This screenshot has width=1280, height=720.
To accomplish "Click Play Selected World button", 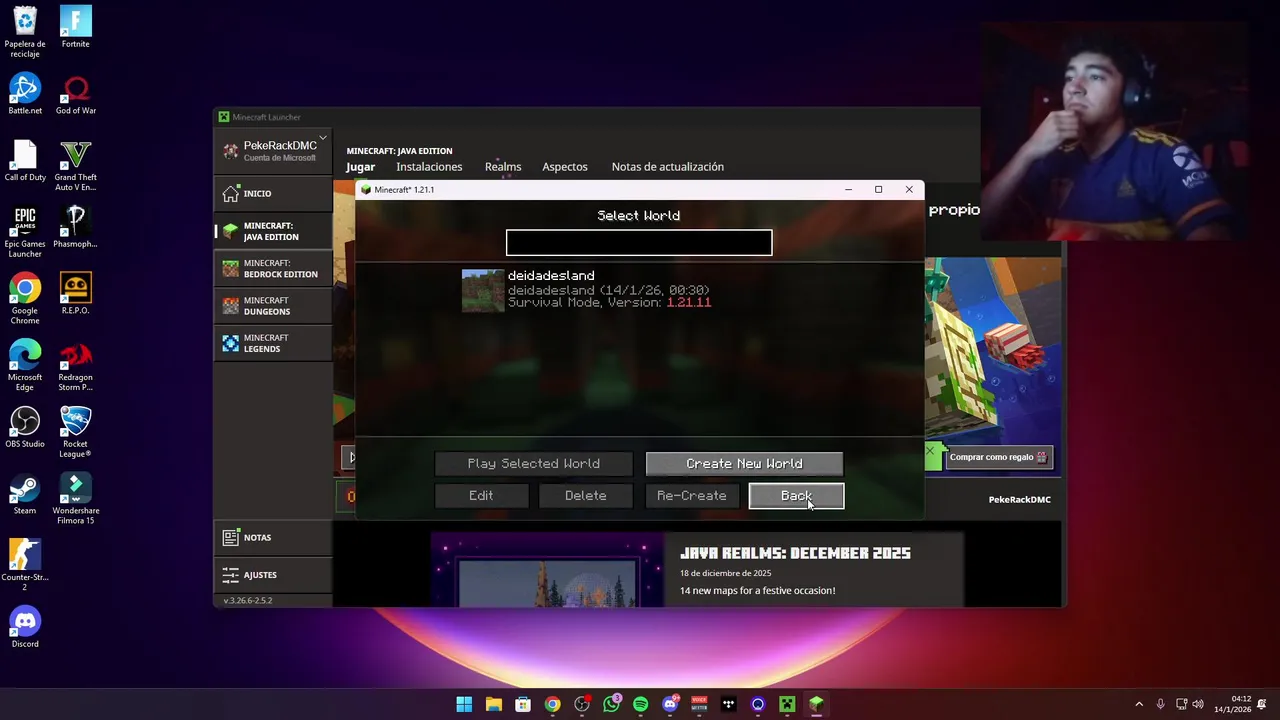I will coord(534,464).
